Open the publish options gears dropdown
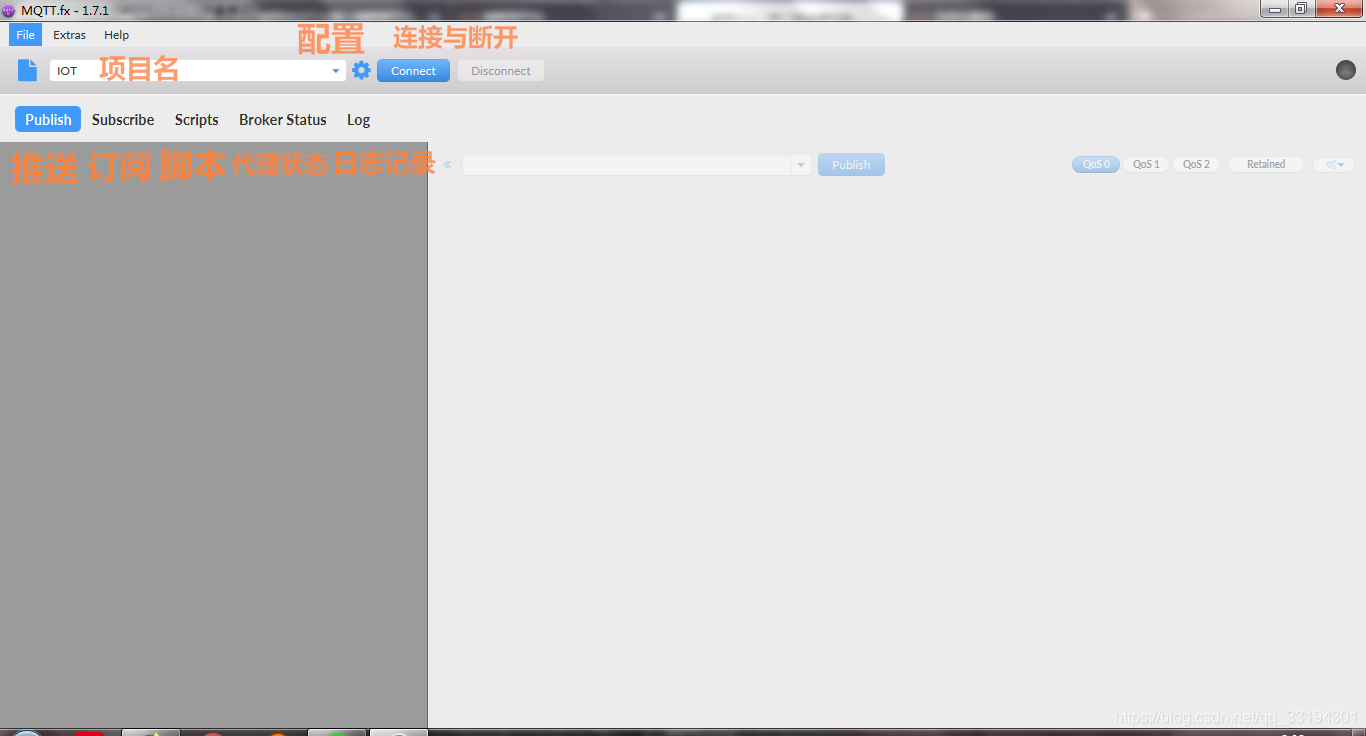 [1334, 165]
